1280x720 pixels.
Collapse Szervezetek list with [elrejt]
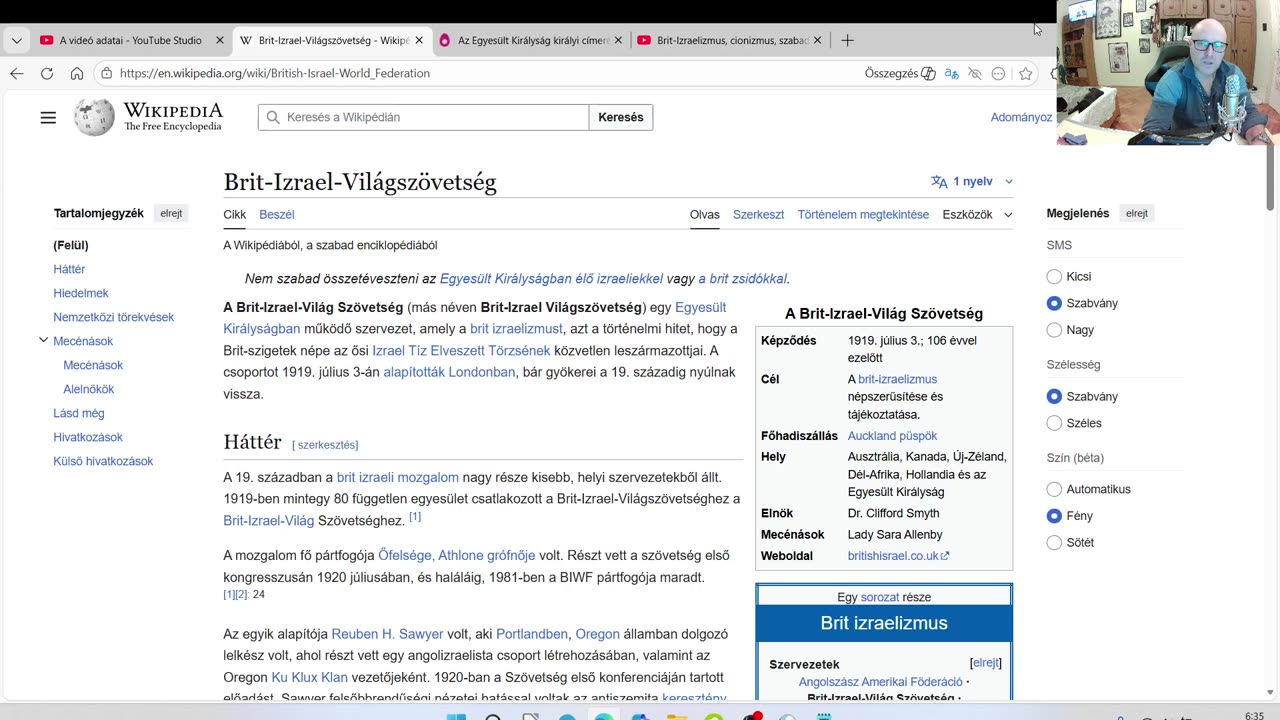coord(986,663)
